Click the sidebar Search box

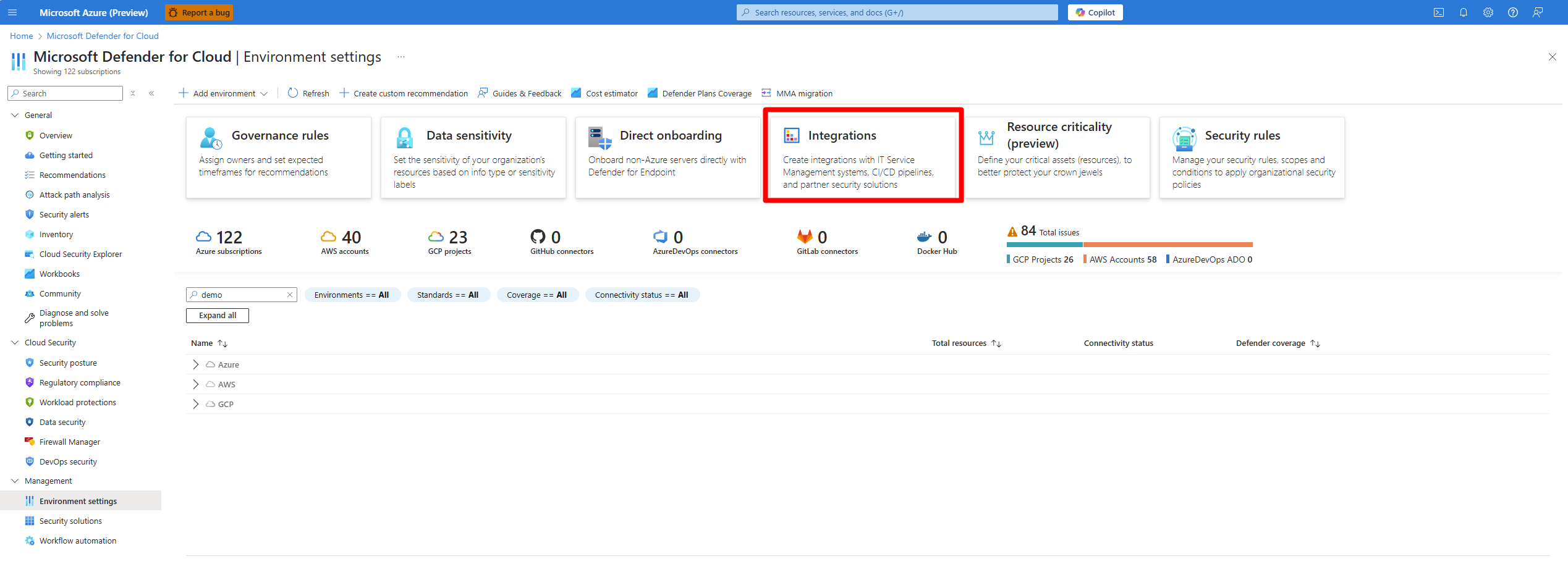point(65,93)
